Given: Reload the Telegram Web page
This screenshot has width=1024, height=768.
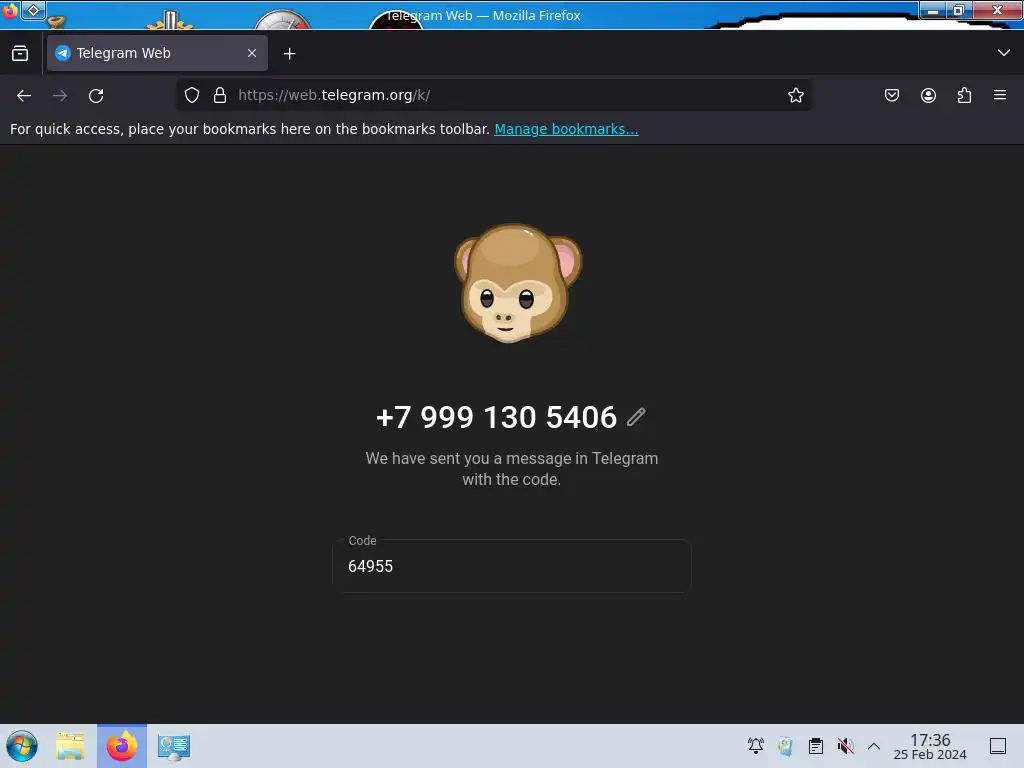Looking at the screenshot, I should tap(96, 95).
